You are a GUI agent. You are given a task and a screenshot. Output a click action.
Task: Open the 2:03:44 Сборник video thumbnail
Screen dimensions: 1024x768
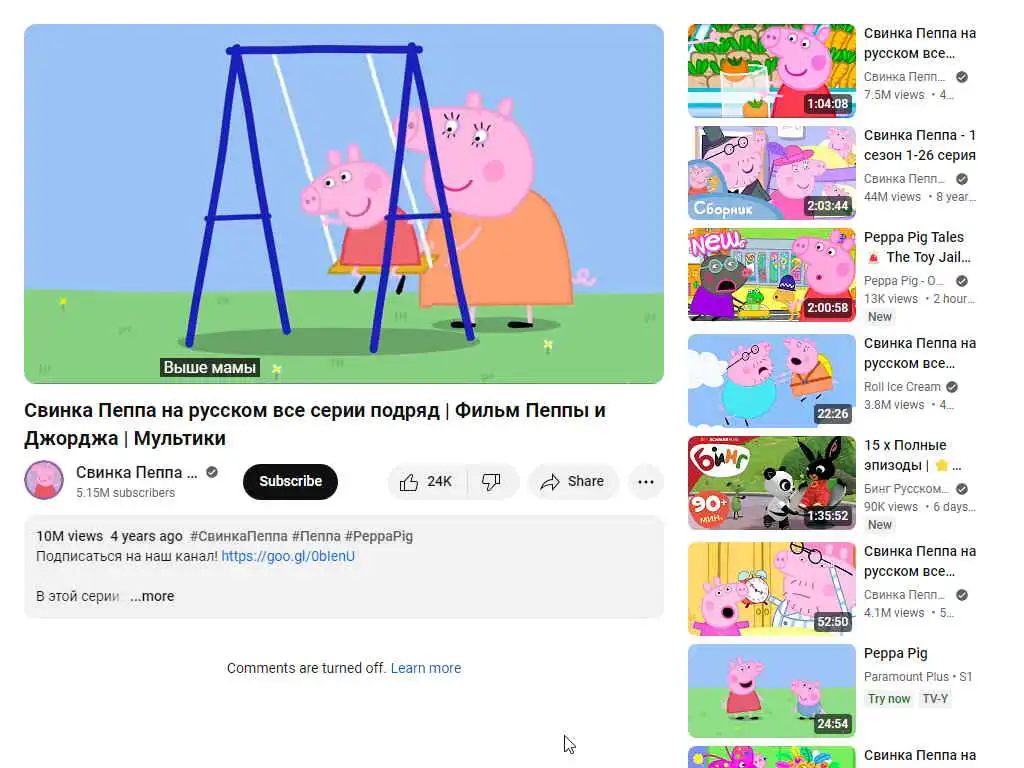[771, 173]
